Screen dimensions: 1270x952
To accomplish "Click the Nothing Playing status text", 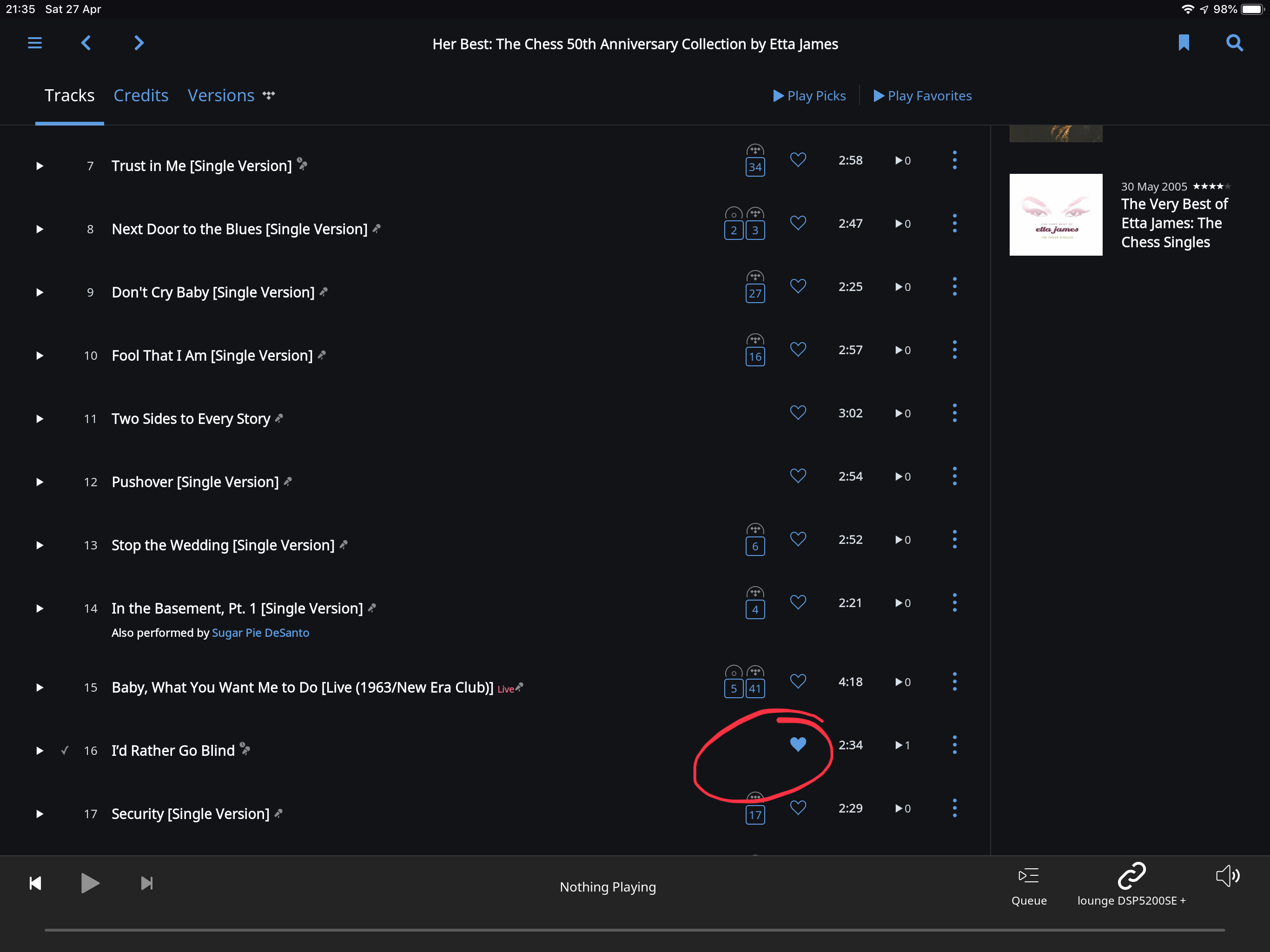I will click(x=608, y=887).
